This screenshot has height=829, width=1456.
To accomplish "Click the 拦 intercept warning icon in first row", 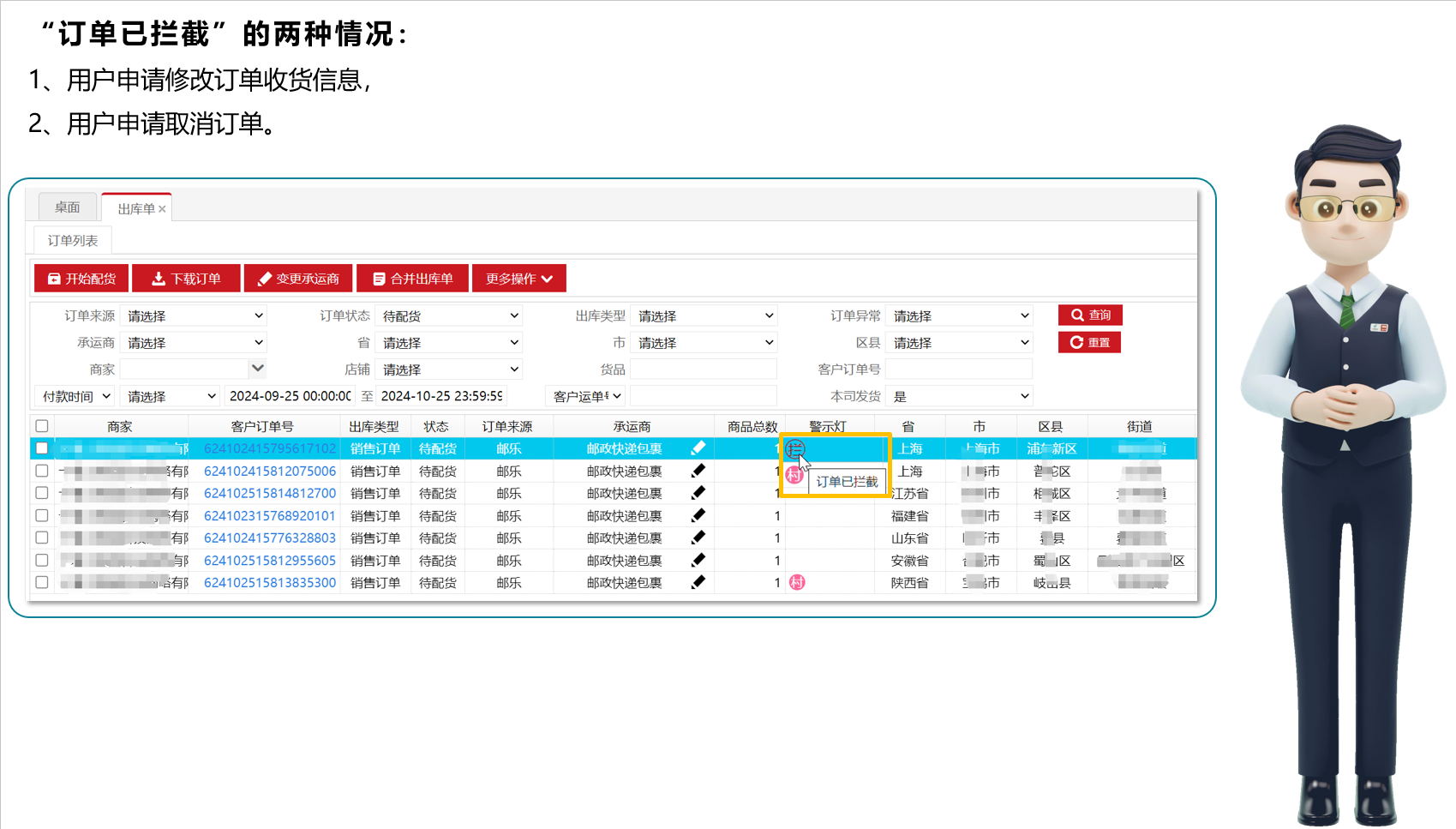I will [x=795, y=448].
